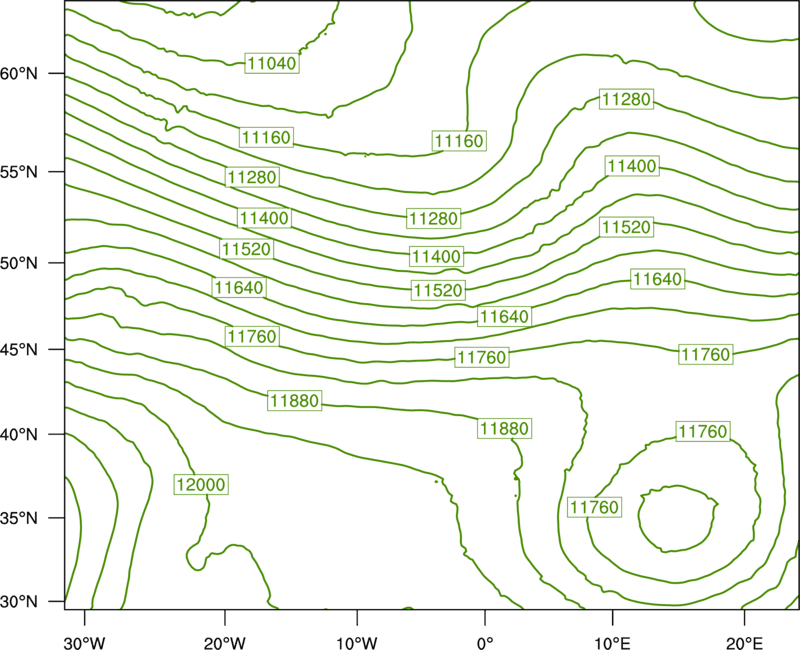The height and width of the screenshot is (650, 800).
Task: Click the 11040 contour label
Action: (272, 63)
